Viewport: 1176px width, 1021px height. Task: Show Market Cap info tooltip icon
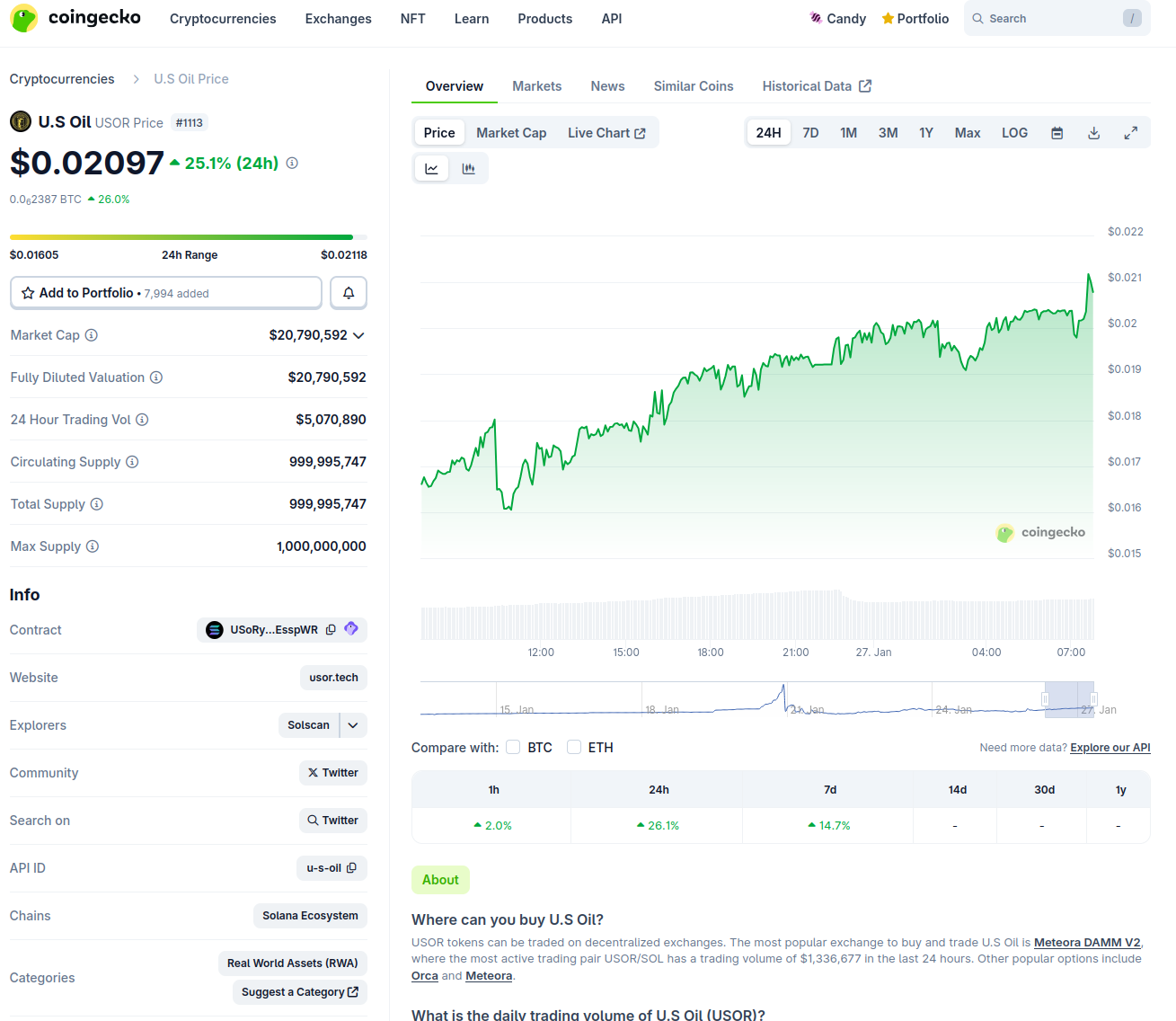click(92, 335)
